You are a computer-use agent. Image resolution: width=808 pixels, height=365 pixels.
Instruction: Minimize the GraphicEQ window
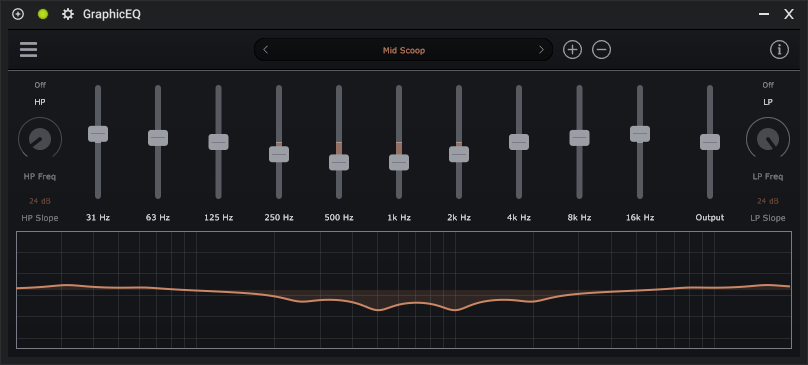click(x=764, y=14)
